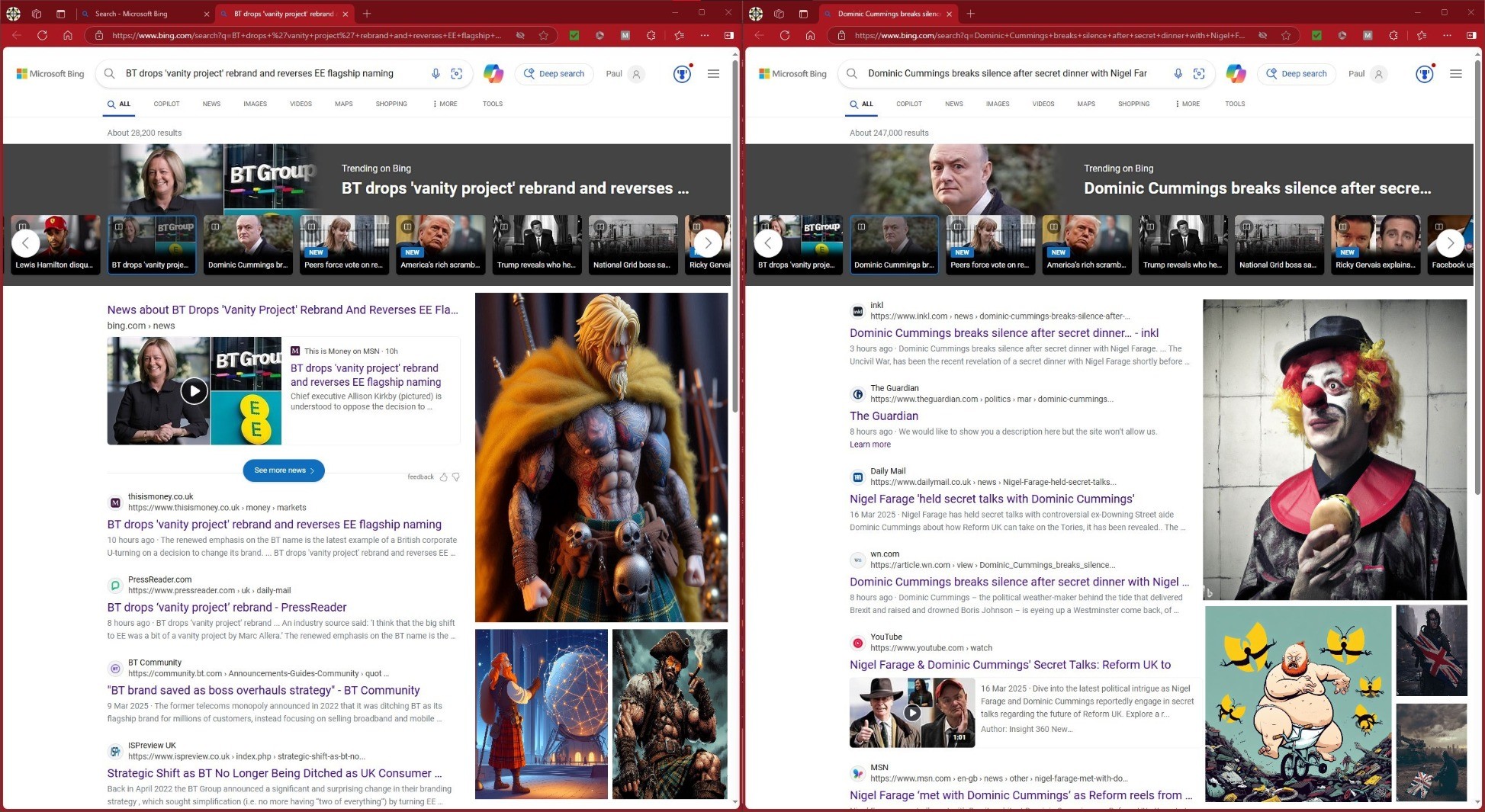
Task: Open MAPS tab in left Bing window
Action: pyautogui.click(x=344, y=104)
